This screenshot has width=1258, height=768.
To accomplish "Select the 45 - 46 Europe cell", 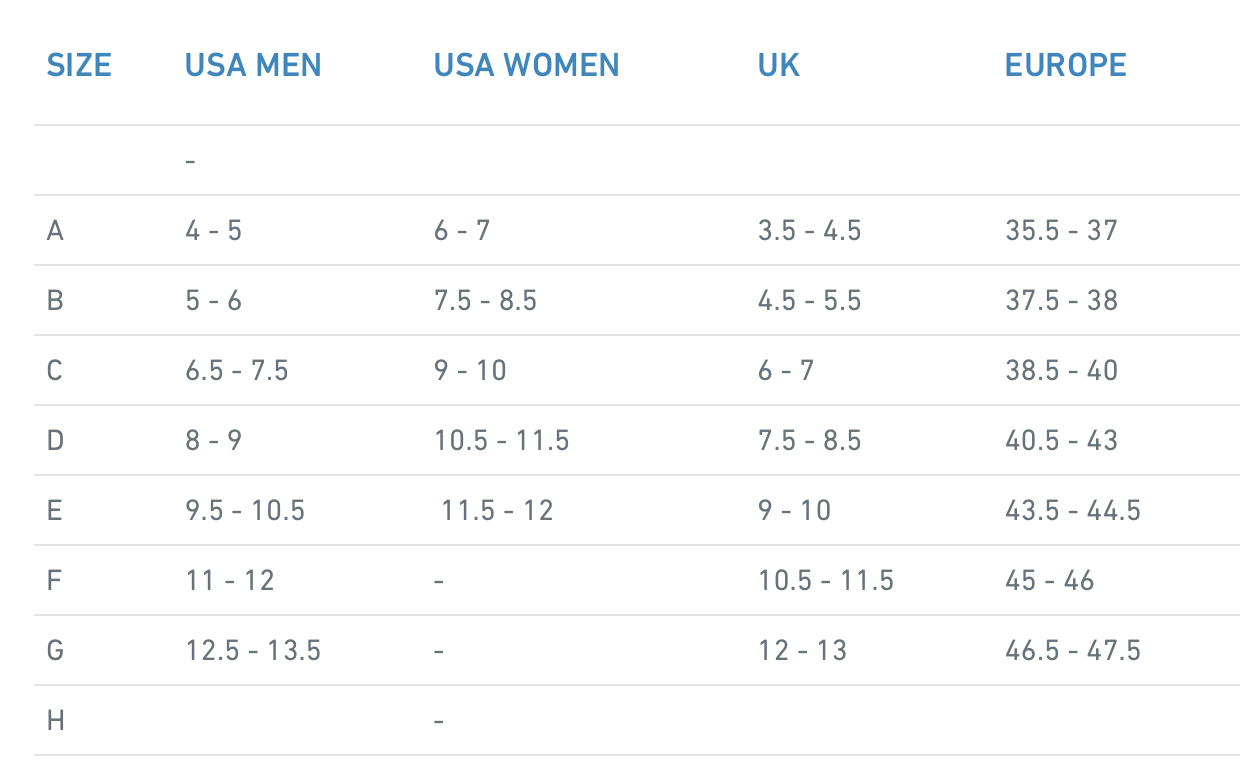I will [1050, 580].
